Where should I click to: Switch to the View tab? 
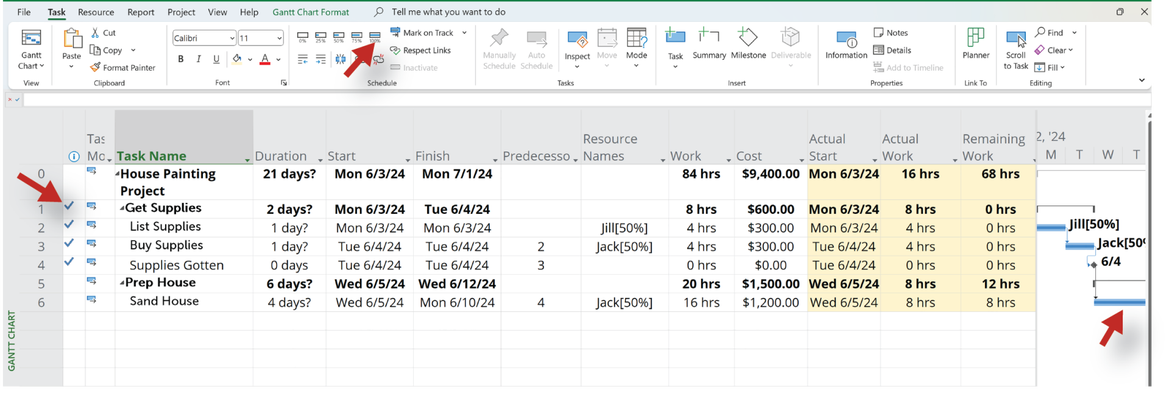pyautogui.click(x=218, y=12)
